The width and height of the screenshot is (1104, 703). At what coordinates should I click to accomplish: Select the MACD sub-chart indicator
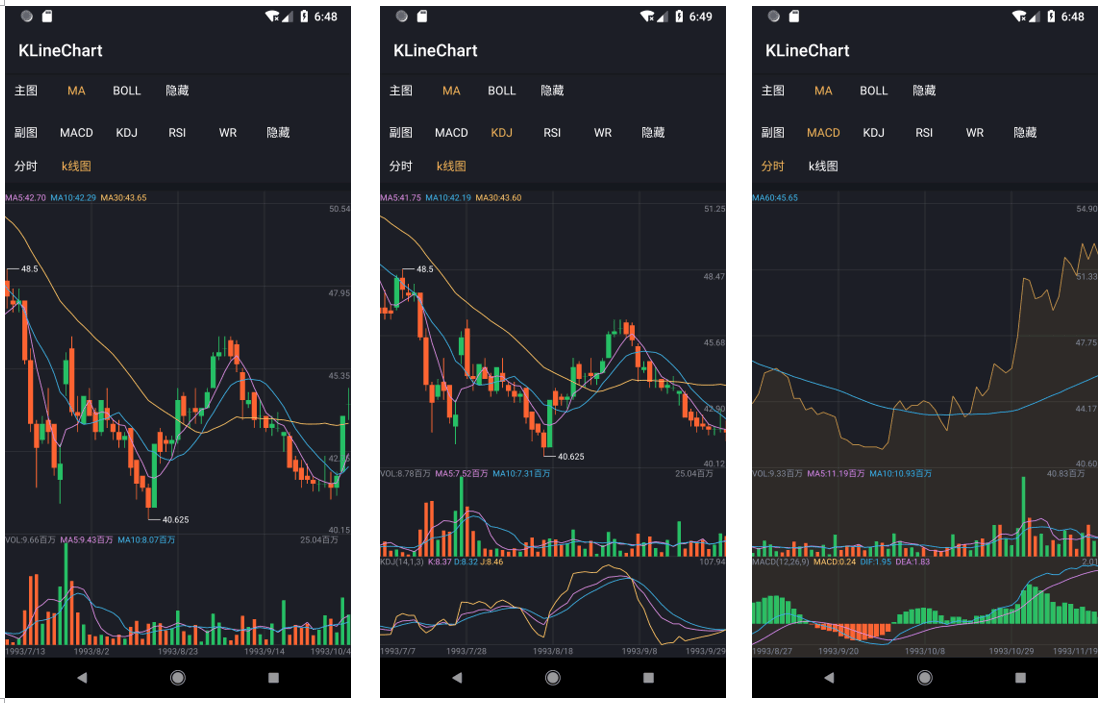[76, 132]
